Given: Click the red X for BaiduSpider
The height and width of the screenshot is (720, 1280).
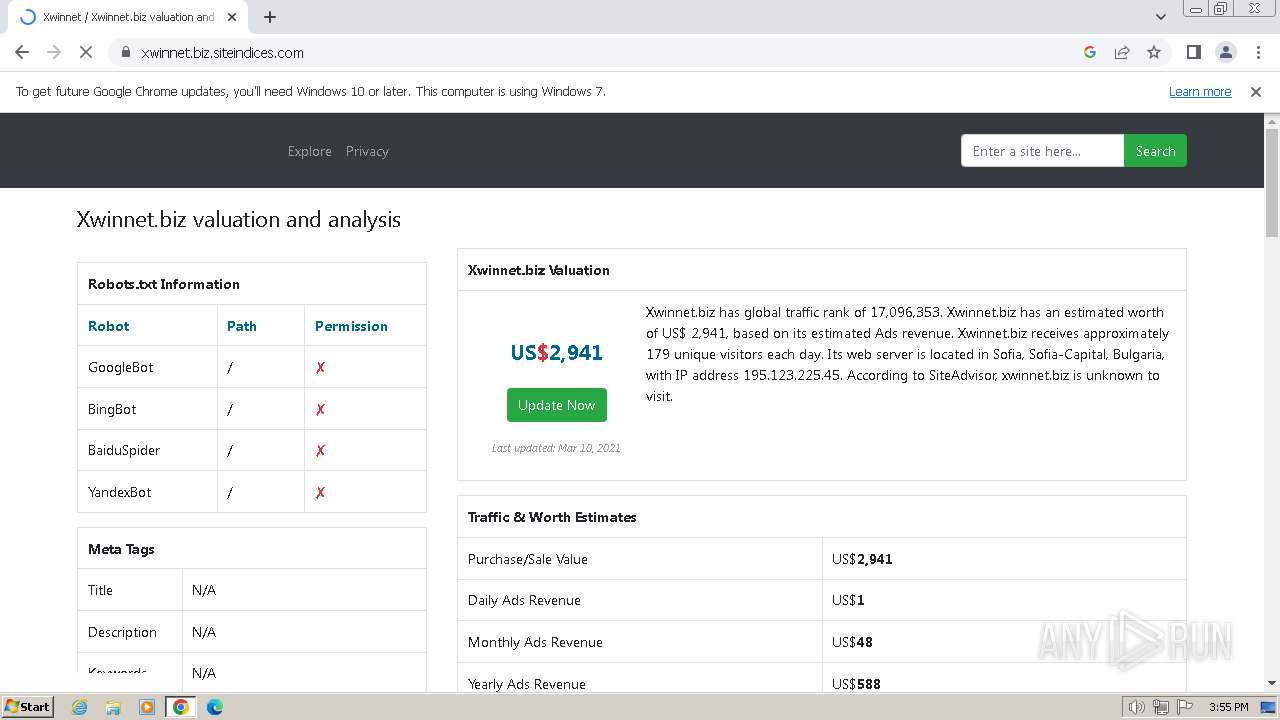Looking at the screenshot, I should click(x=320, y=450).
